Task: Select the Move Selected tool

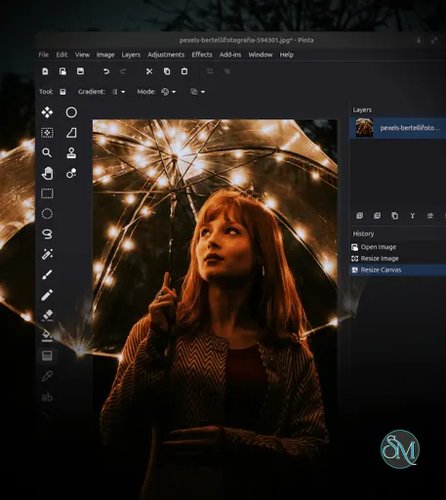Action: click(47, 112)
